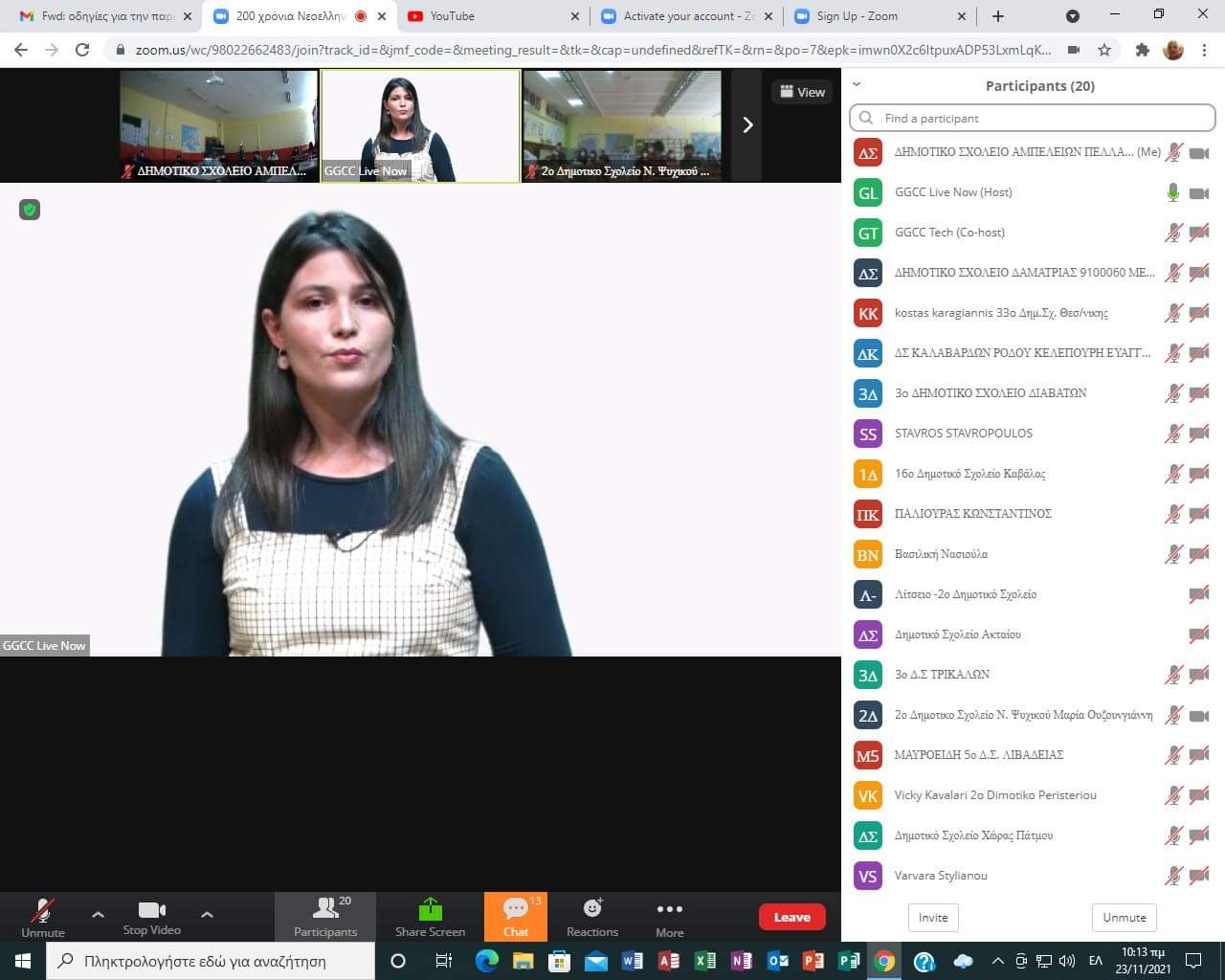
Task: Open the Chat panel
Action: (x=515, y=916)
